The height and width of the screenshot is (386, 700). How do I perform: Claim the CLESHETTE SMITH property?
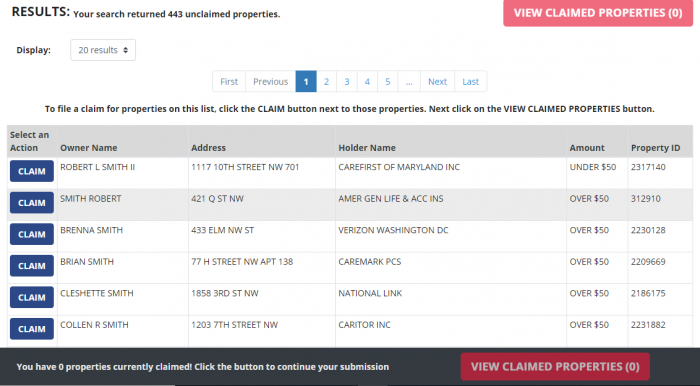tap(32, 297)
